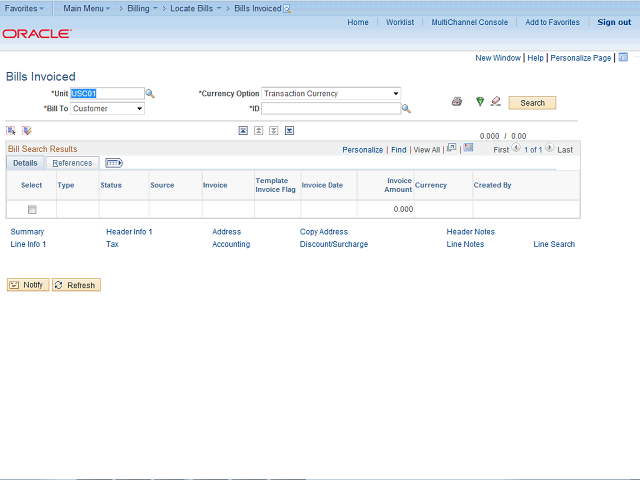Click the eraser clear icon
The width and height of the screenshot is (640, 480).
495,102
